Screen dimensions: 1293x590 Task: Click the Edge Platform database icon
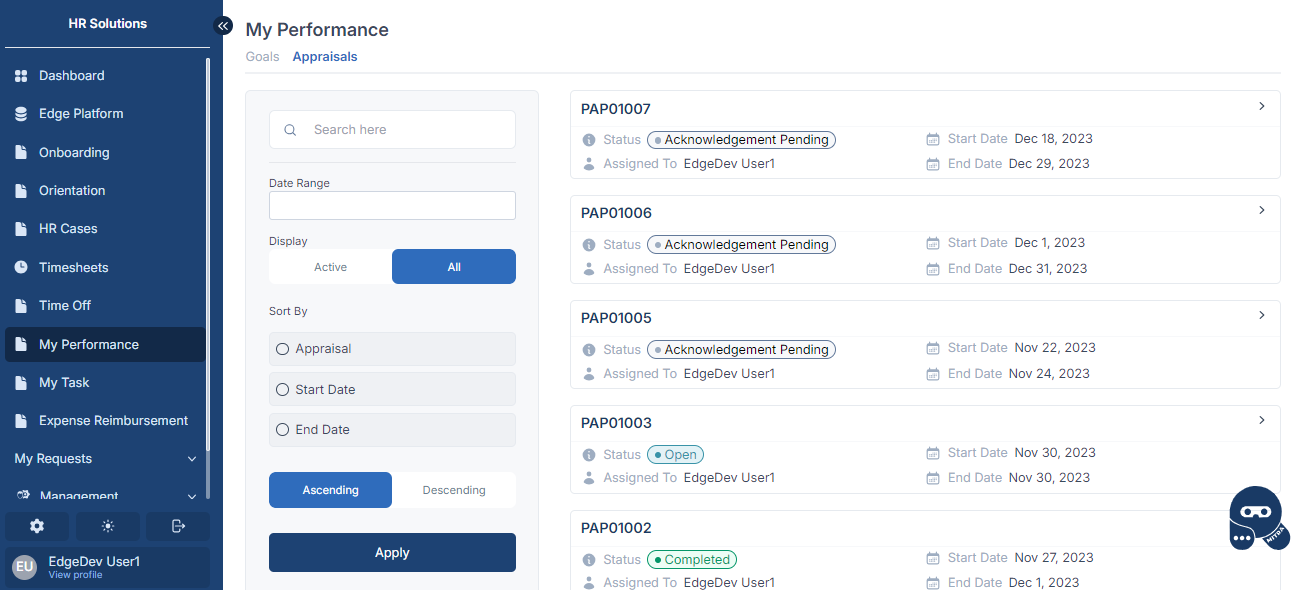21,114
